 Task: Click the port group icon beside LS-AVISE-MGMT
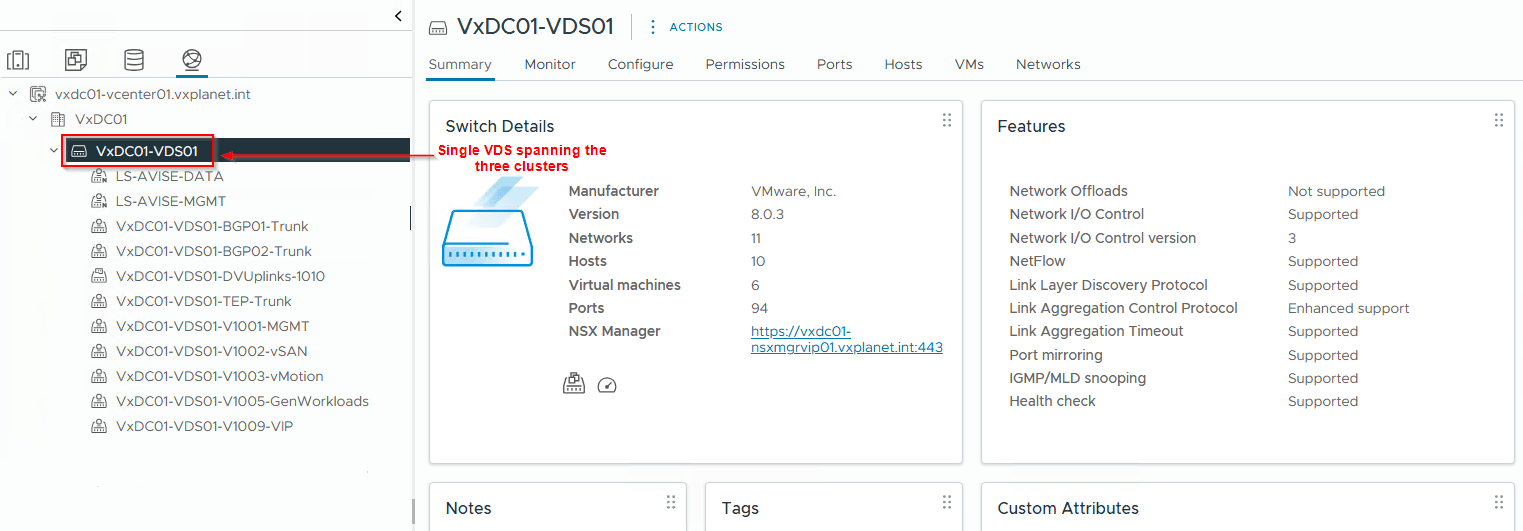click(x=99, y=201)
